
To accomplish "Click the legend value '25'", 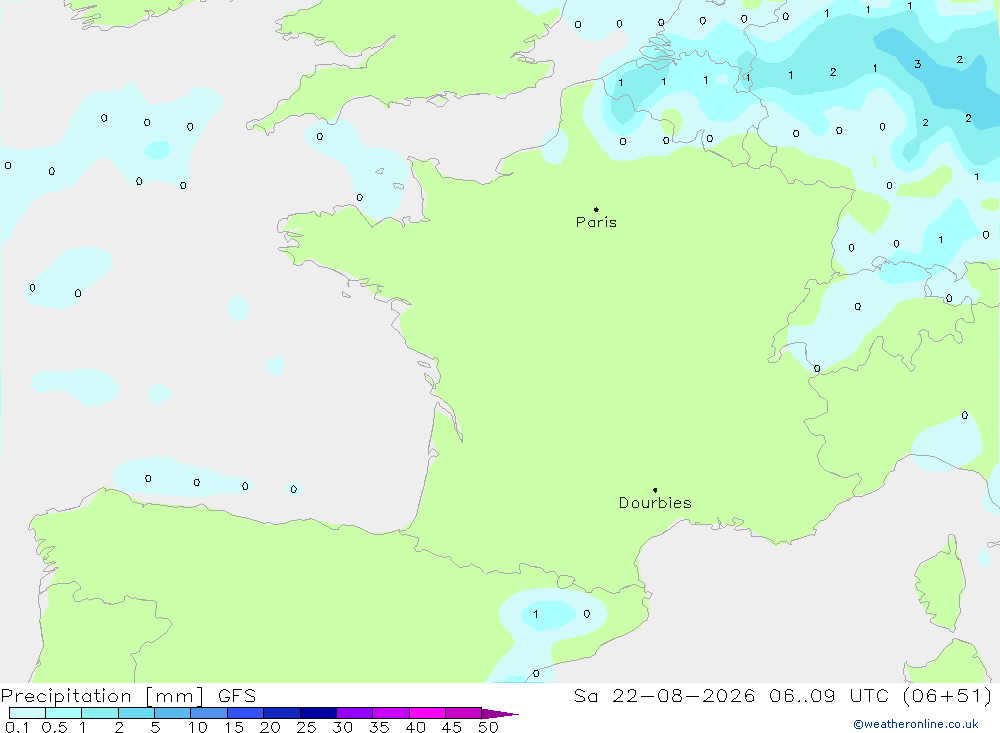I will tap(307, 727).
